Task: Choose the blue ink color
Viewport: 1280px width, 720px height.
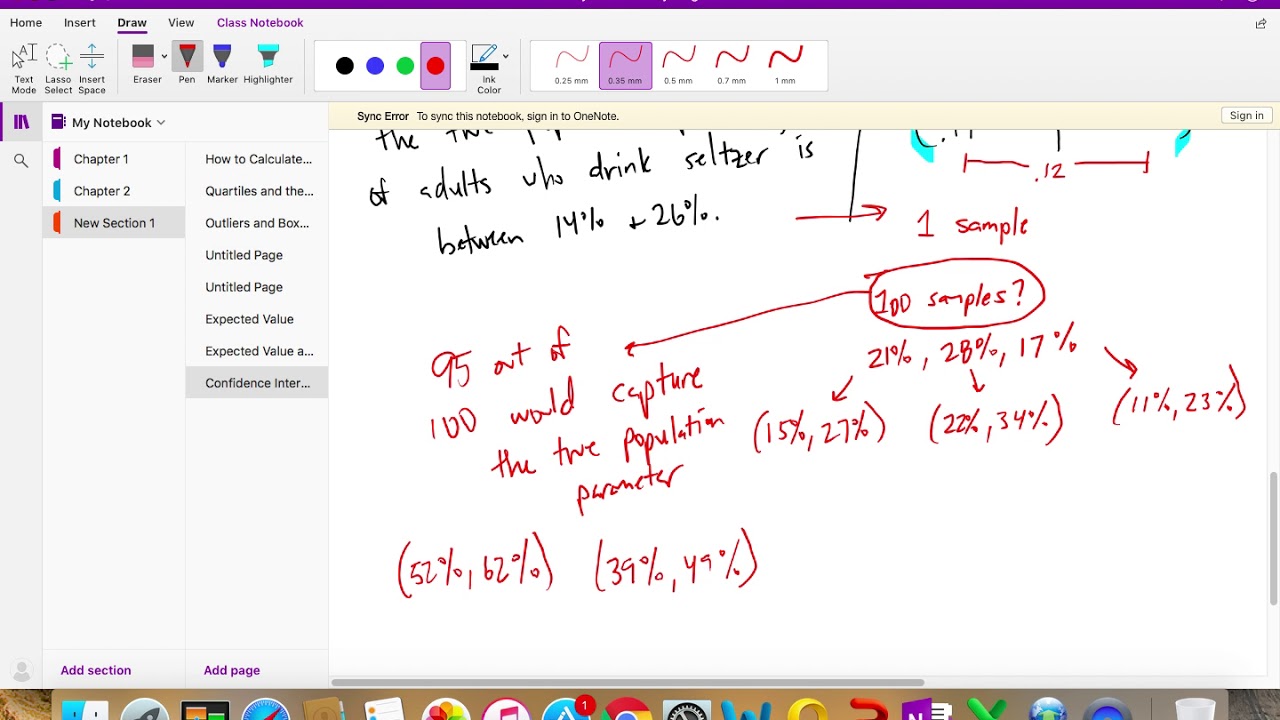Action: click(x=375, y=66)
